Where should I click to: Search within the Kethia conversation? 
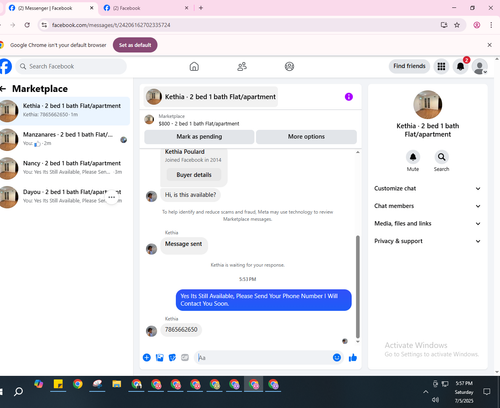[x=441, y=157]
